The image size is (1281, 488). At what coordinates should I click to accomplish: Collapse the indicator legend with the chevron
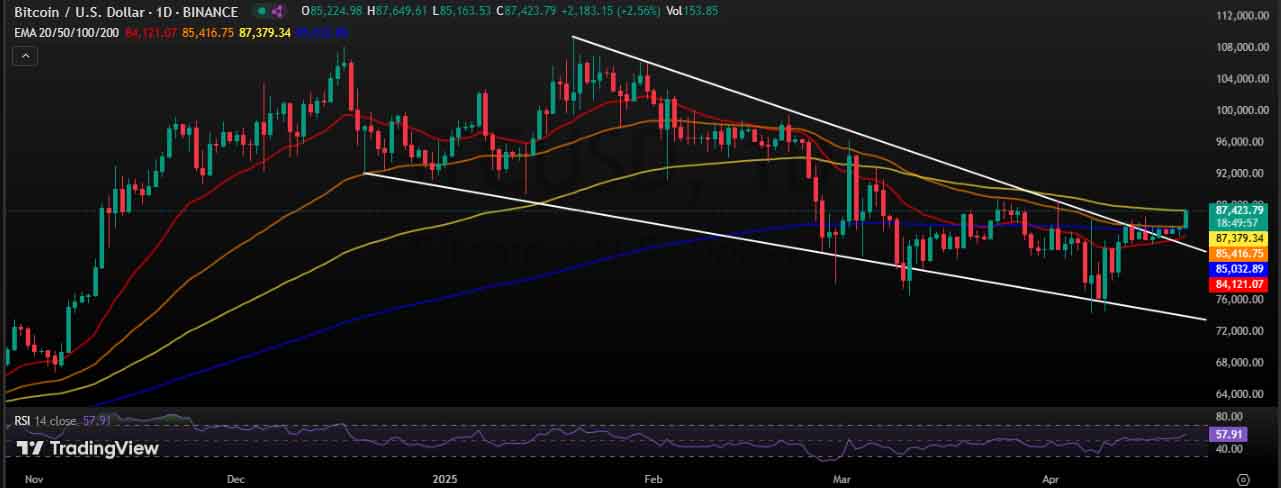coord(24,56)
